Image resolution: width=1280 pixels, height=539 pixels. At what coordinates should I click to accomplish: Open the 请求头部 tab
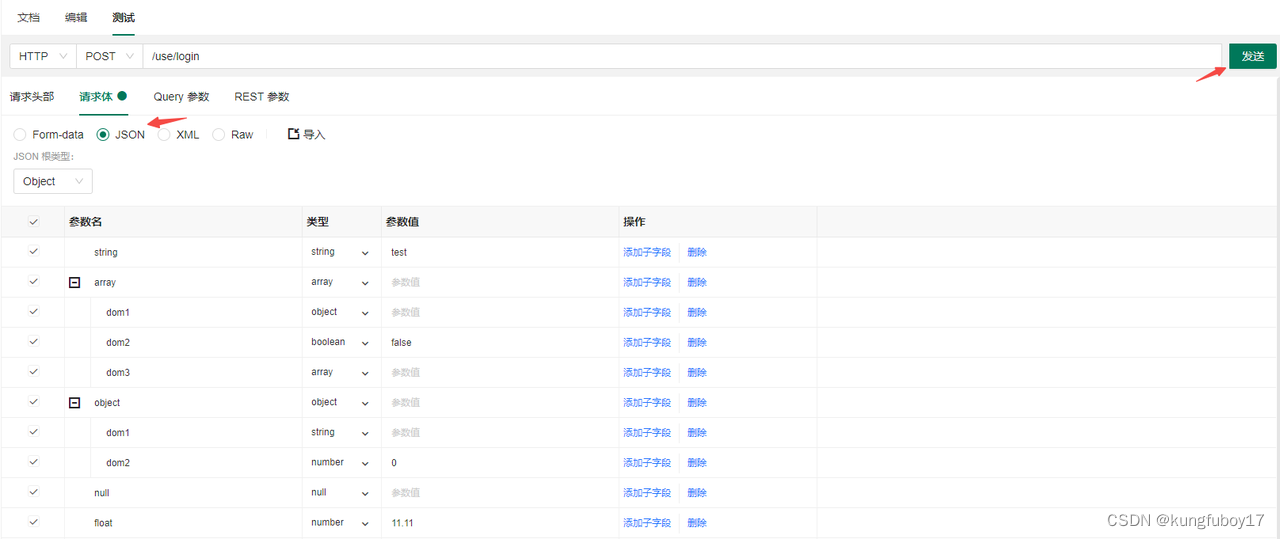(x=32, y=96)
